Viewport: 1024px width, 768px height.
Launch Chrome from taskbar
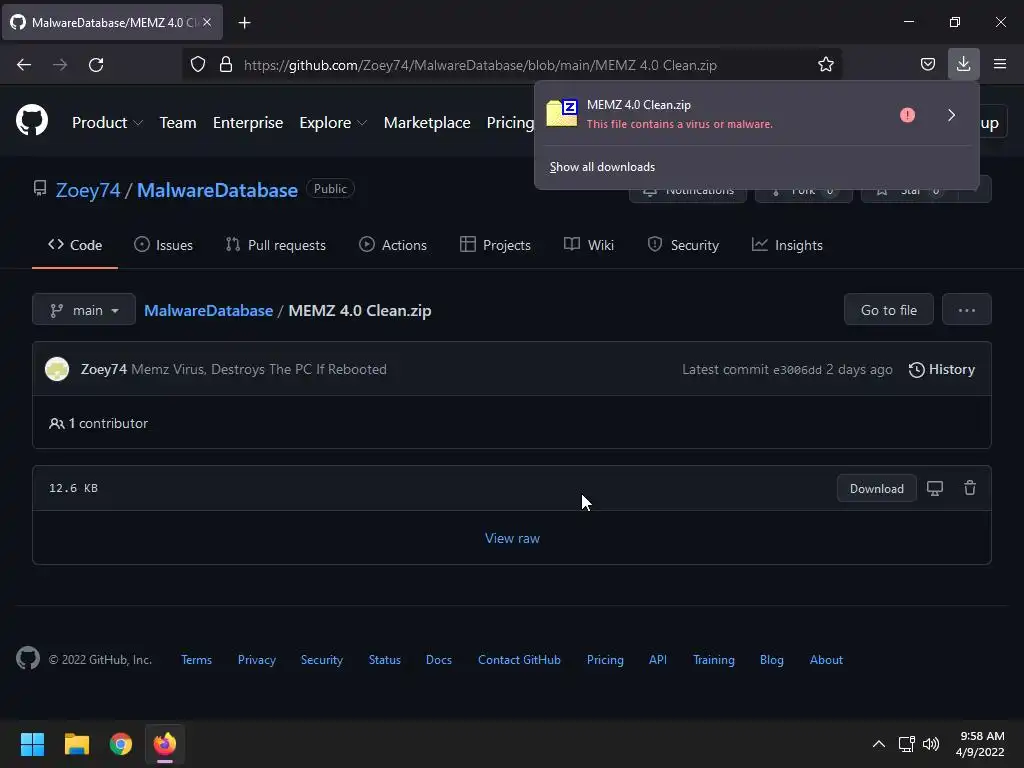point(121,744)
